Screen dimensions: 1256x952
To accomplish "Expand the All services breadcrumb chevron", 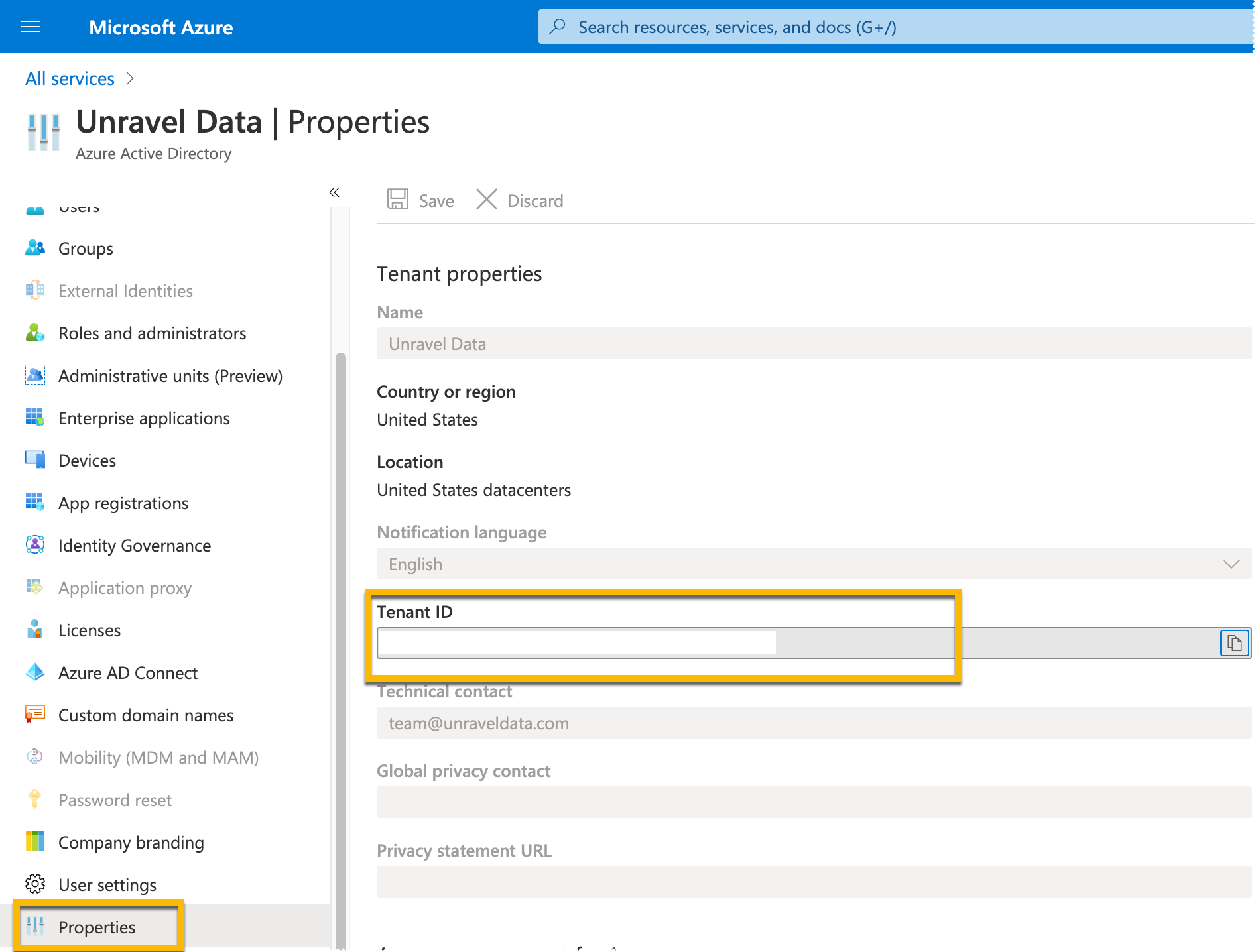I will pyautogui.click(x=130, y=78).
